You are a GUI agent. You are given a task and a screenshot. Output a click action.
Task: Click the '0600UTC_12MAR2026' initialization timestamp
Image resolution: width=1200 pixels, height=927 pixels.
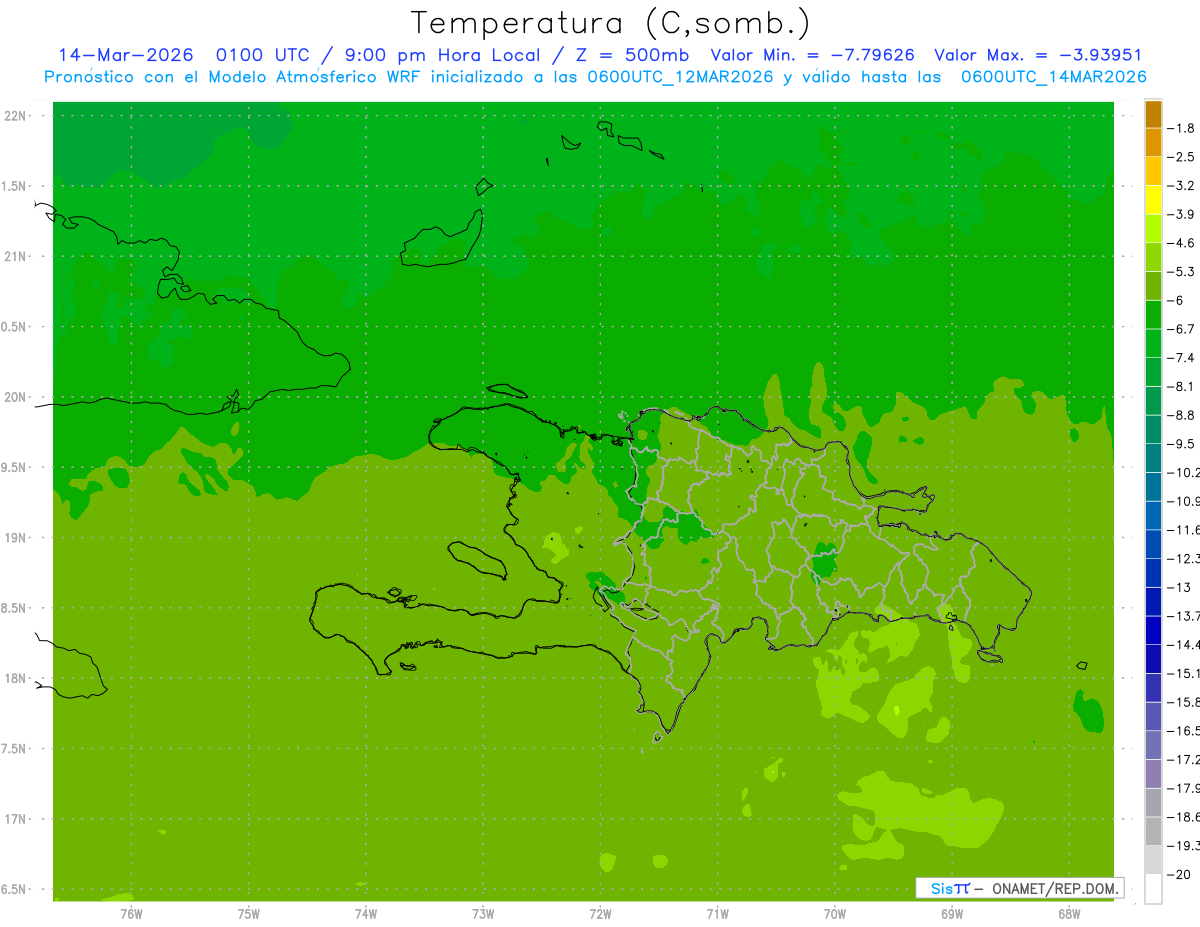pyautogui.click(x=679, y=77)
